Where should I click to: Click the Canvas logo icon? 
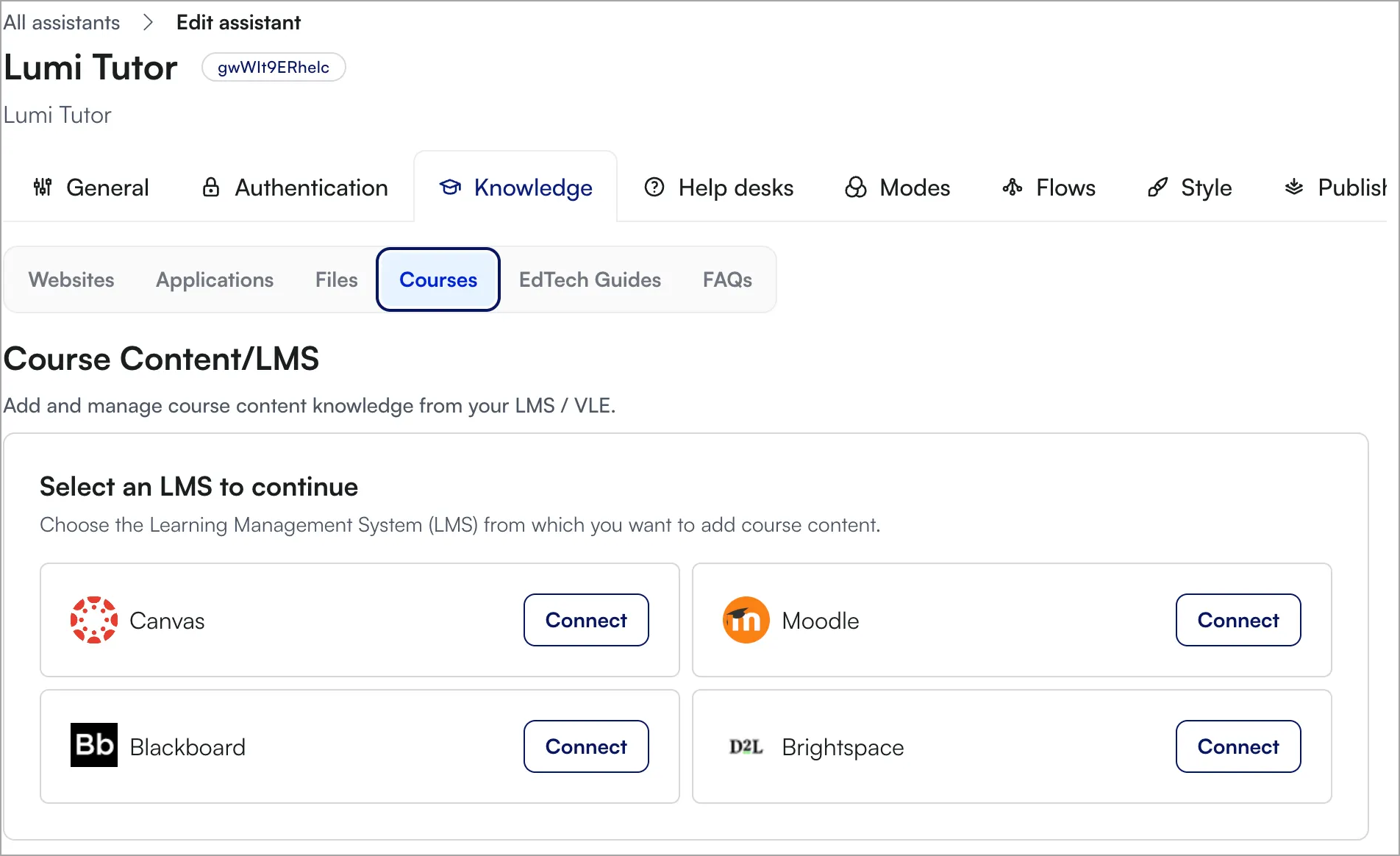[94, 620]
